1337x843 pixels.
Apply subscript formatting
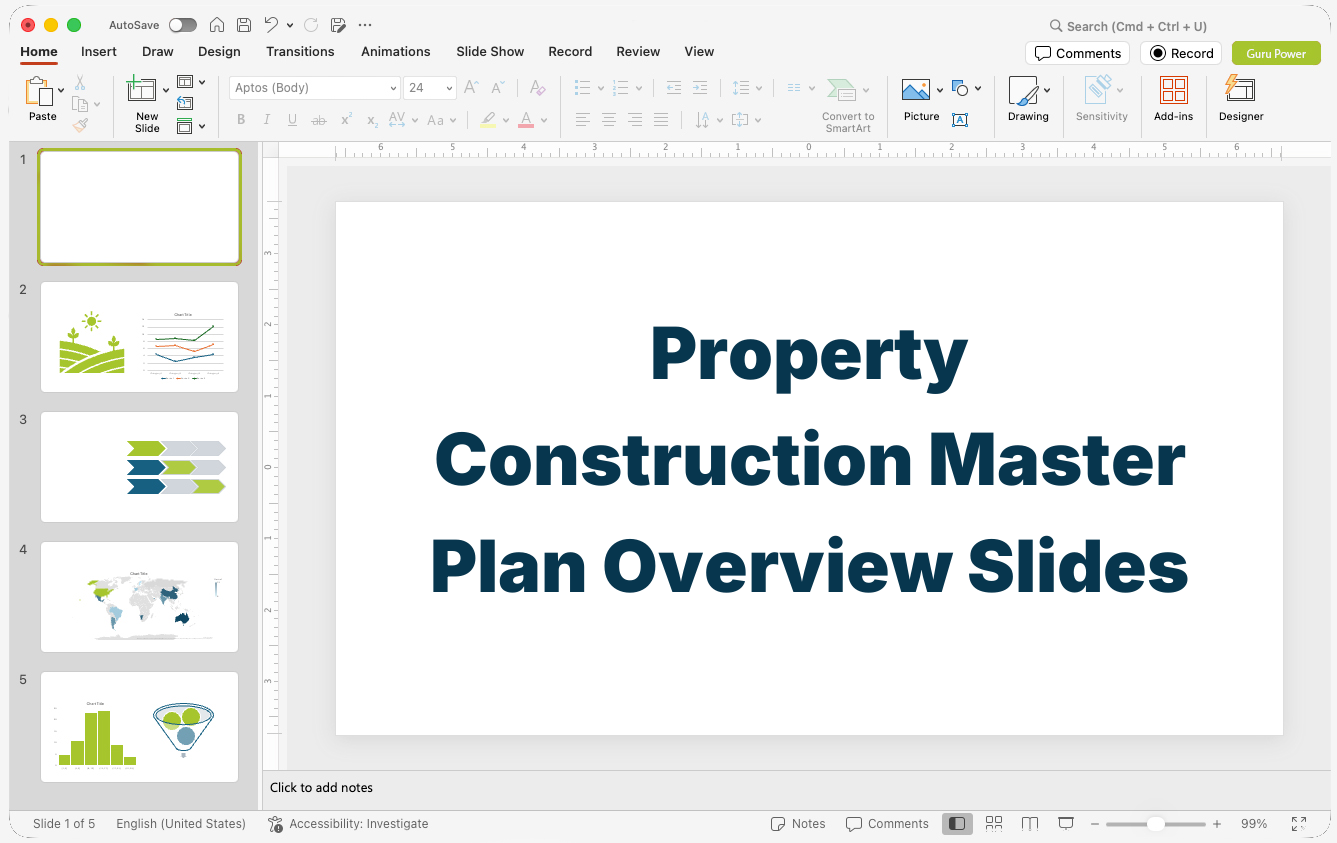372,120
